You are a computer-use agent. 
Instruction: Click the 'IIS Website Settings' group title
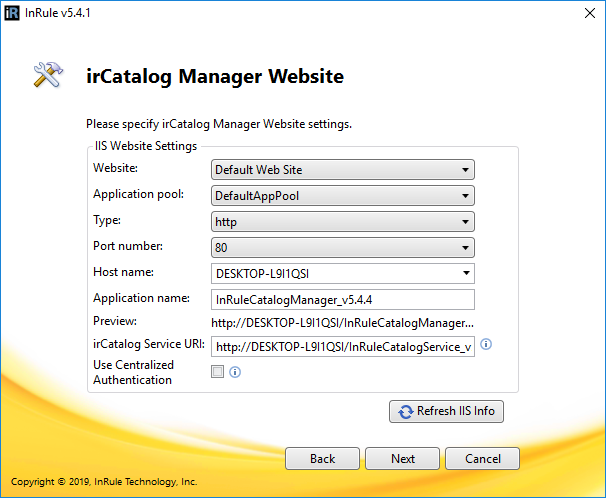[146, 146]
